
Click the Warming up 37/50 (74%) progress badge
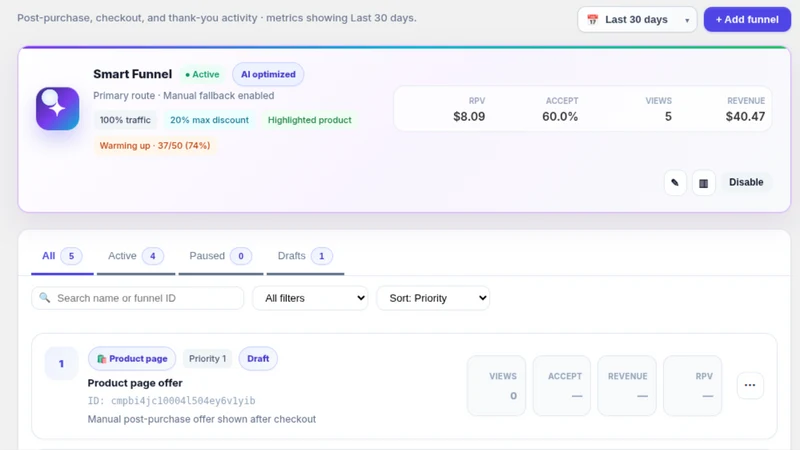155,145
